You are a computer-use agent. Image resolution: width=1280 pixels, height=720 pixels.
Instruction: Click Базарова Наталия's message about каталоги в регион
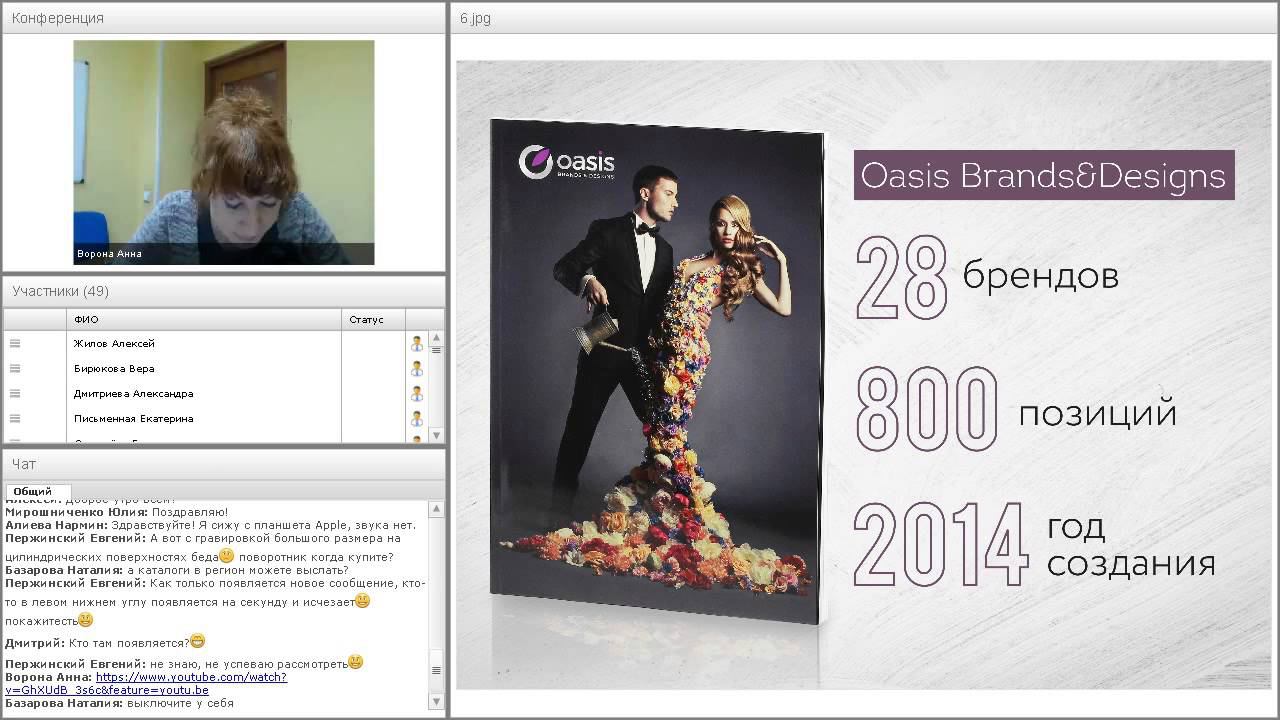(x=177, y=570)
